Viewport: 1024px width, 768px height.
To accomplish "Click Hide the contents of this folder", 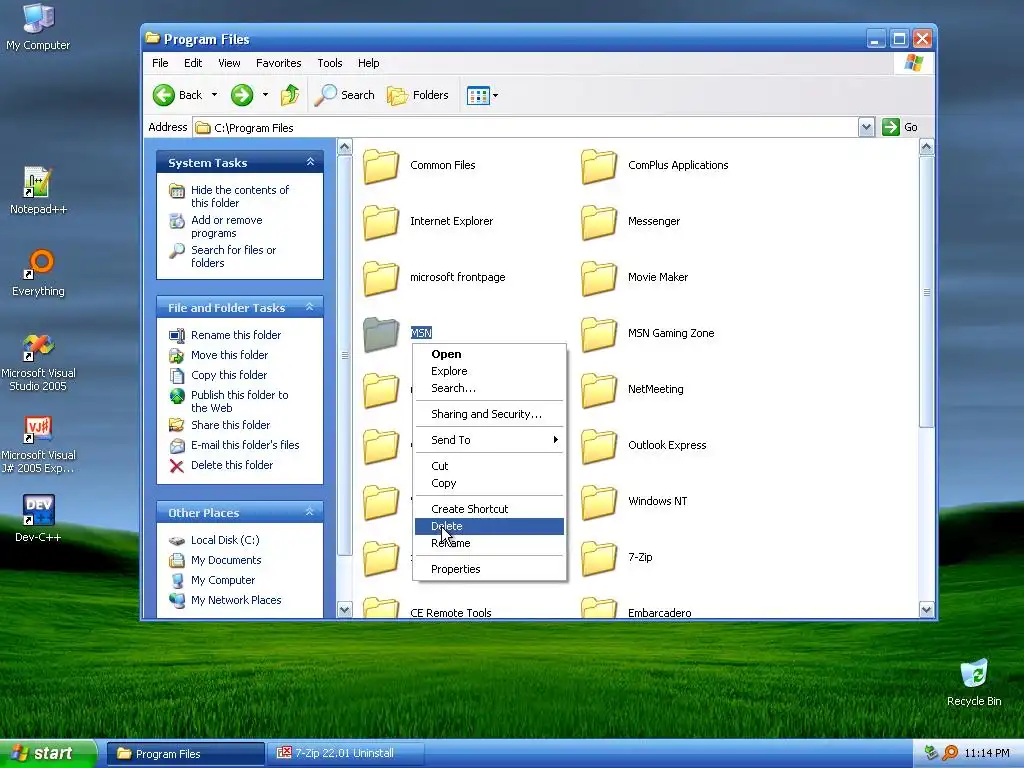I will (239, 197).
